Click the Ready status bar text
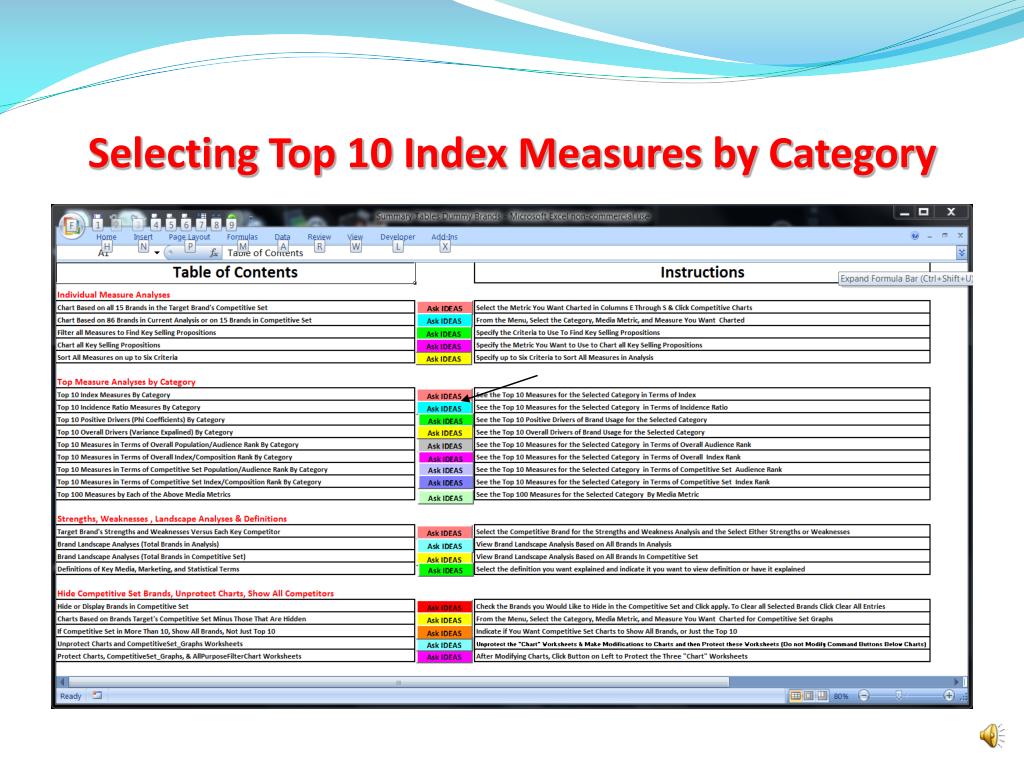1024x768 pixels. pos(71,696)
